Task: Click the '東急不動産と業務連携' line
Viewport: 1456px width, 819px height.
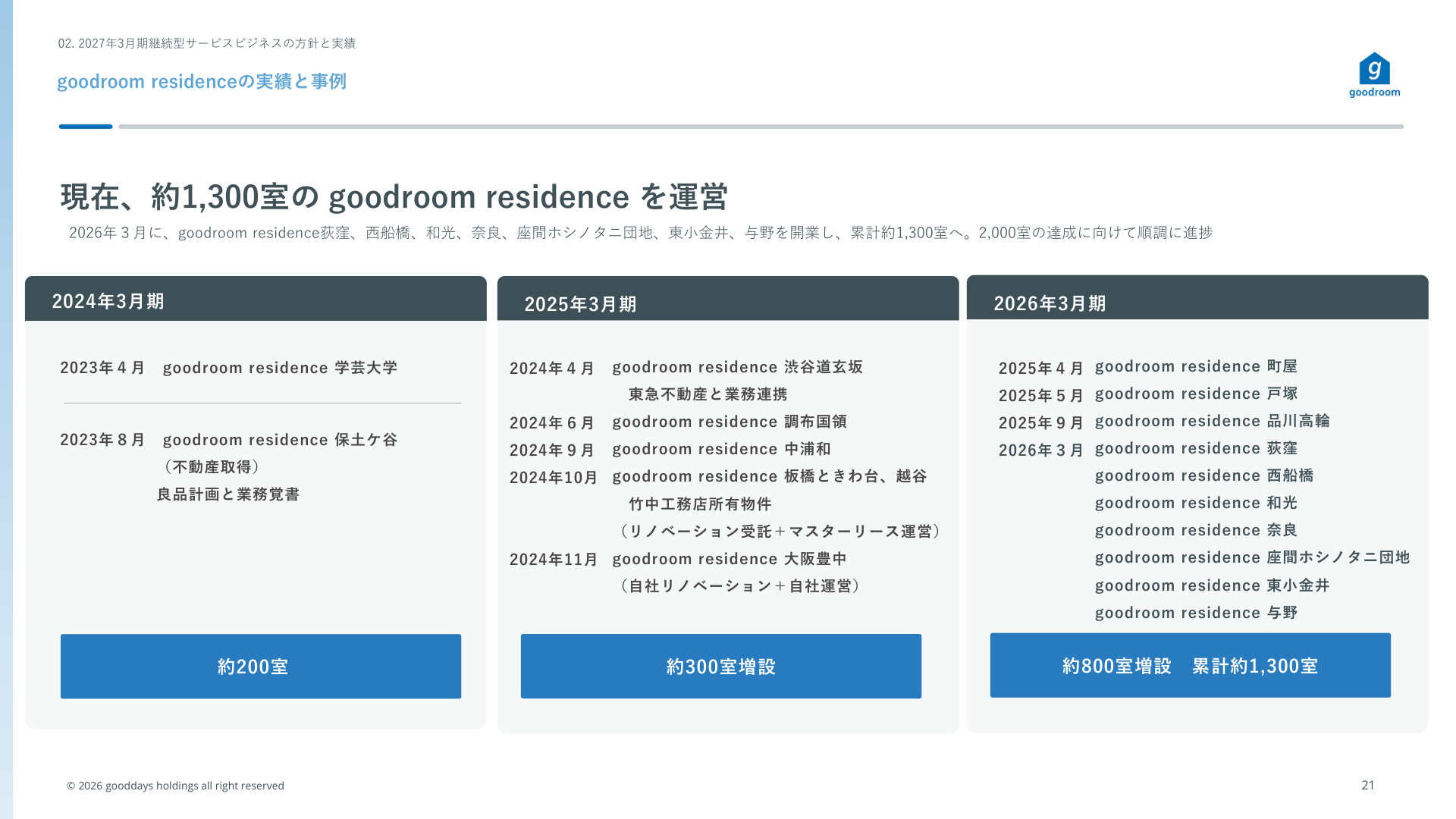Action: [708, 394]
